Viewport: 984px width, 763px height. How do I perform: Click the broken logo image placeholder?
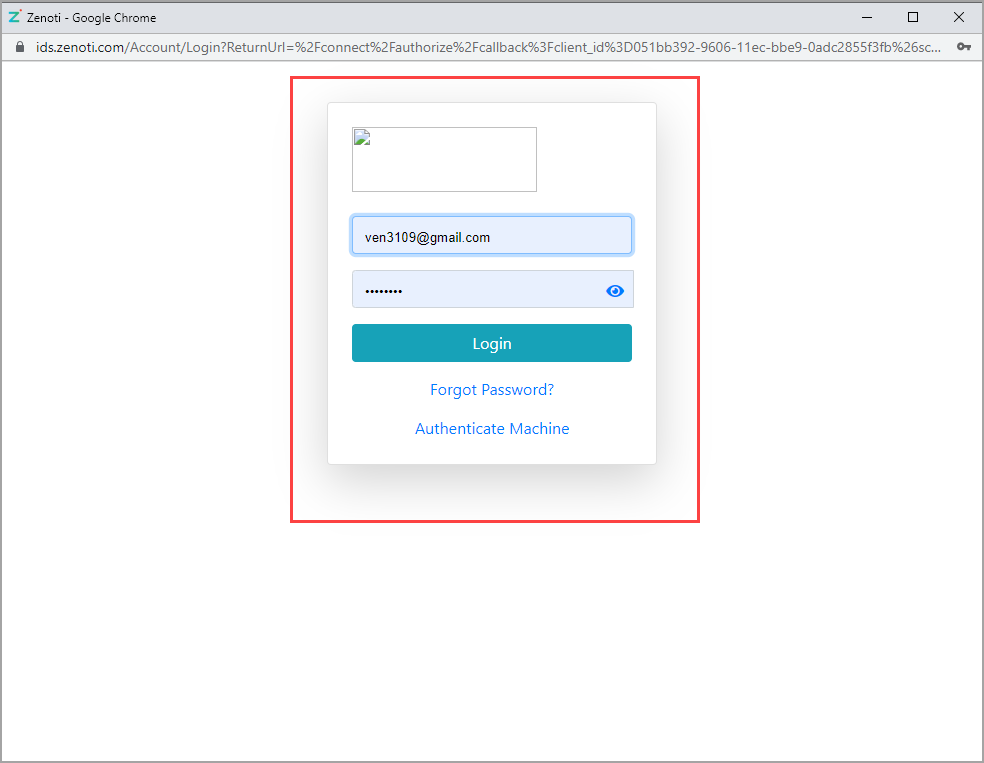[444, 159]
